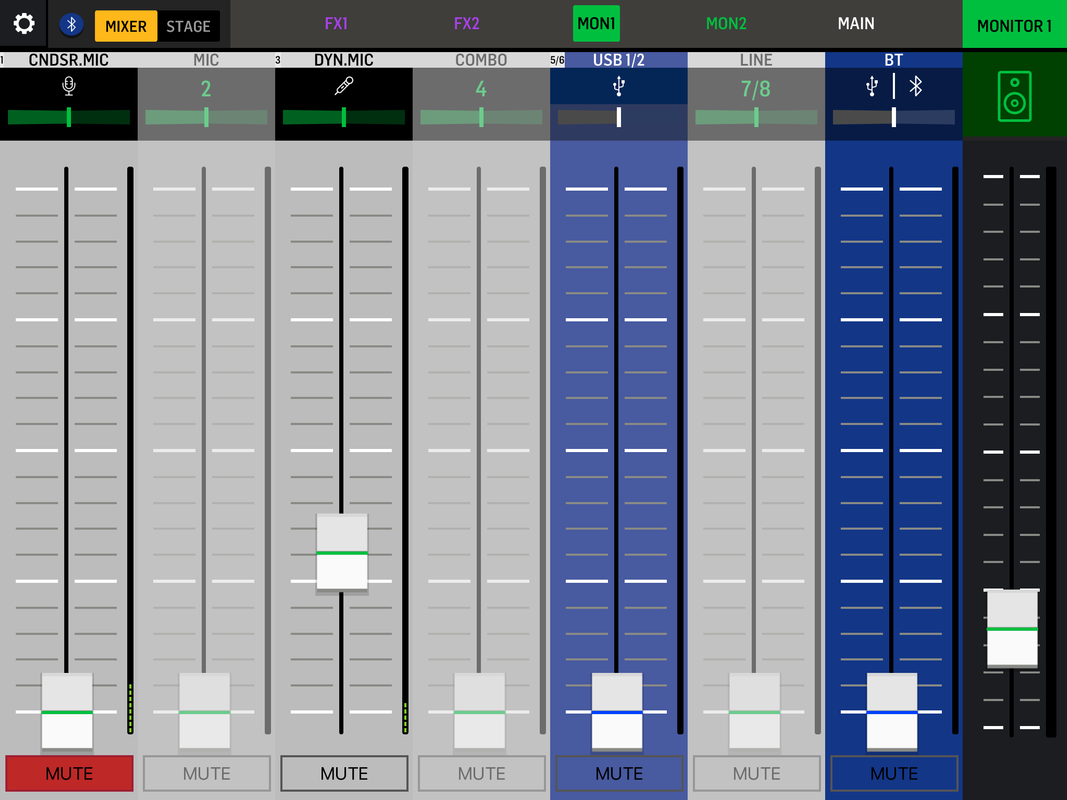Click the USB 1/2 pan slider

619,117
